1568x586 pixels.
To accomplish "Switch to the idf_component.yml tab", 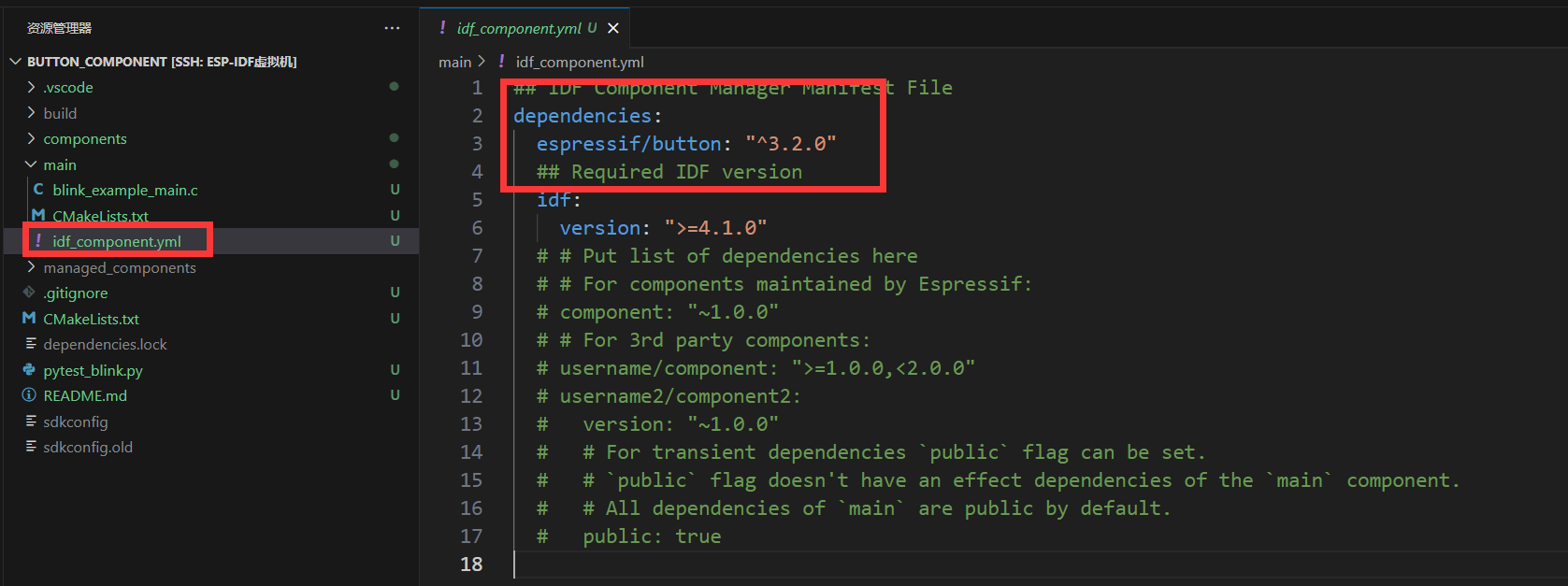I will (x=518, y=28).
